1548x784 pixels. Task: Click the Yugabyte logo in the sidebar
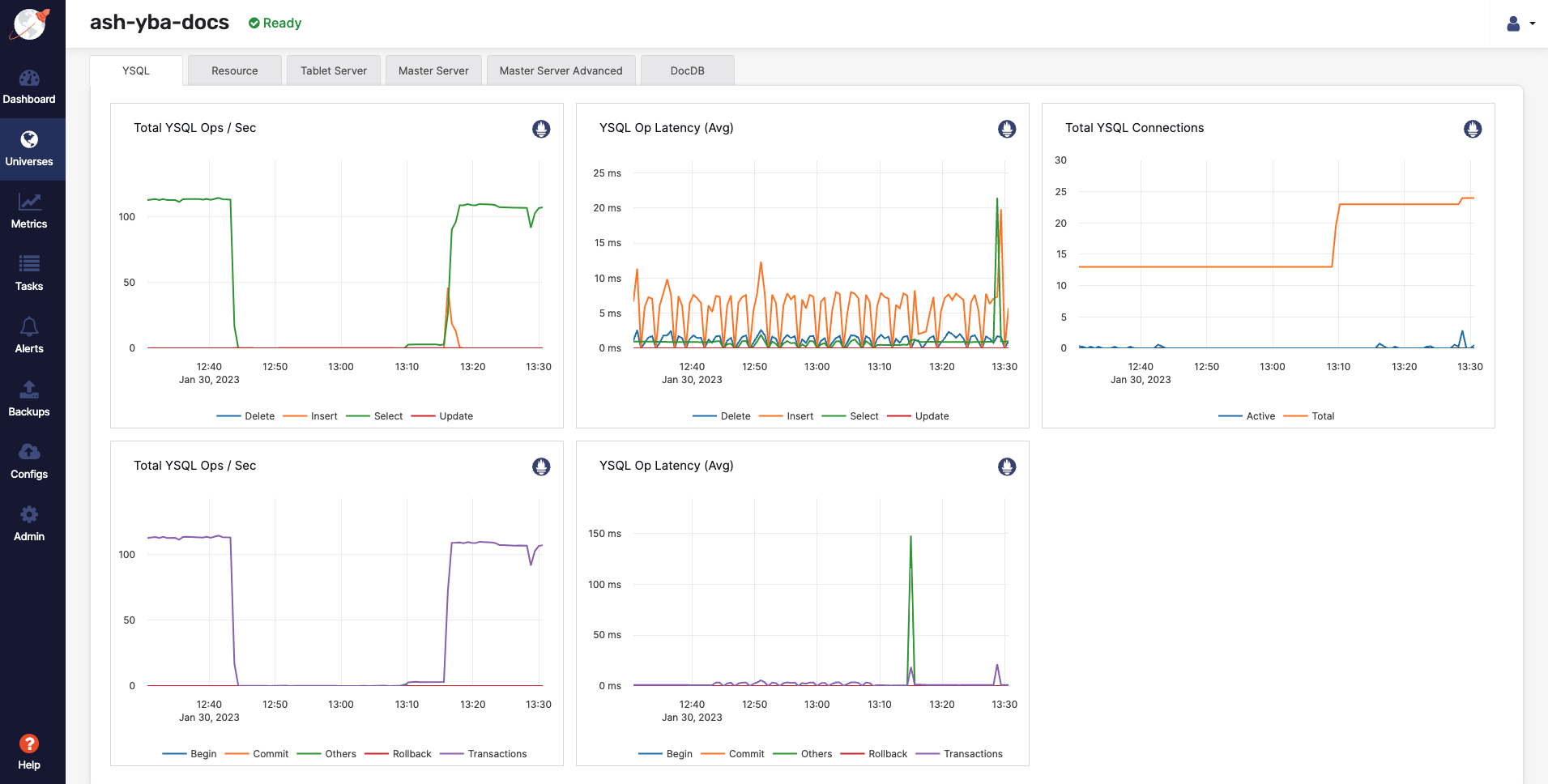[x=31, y=23]
